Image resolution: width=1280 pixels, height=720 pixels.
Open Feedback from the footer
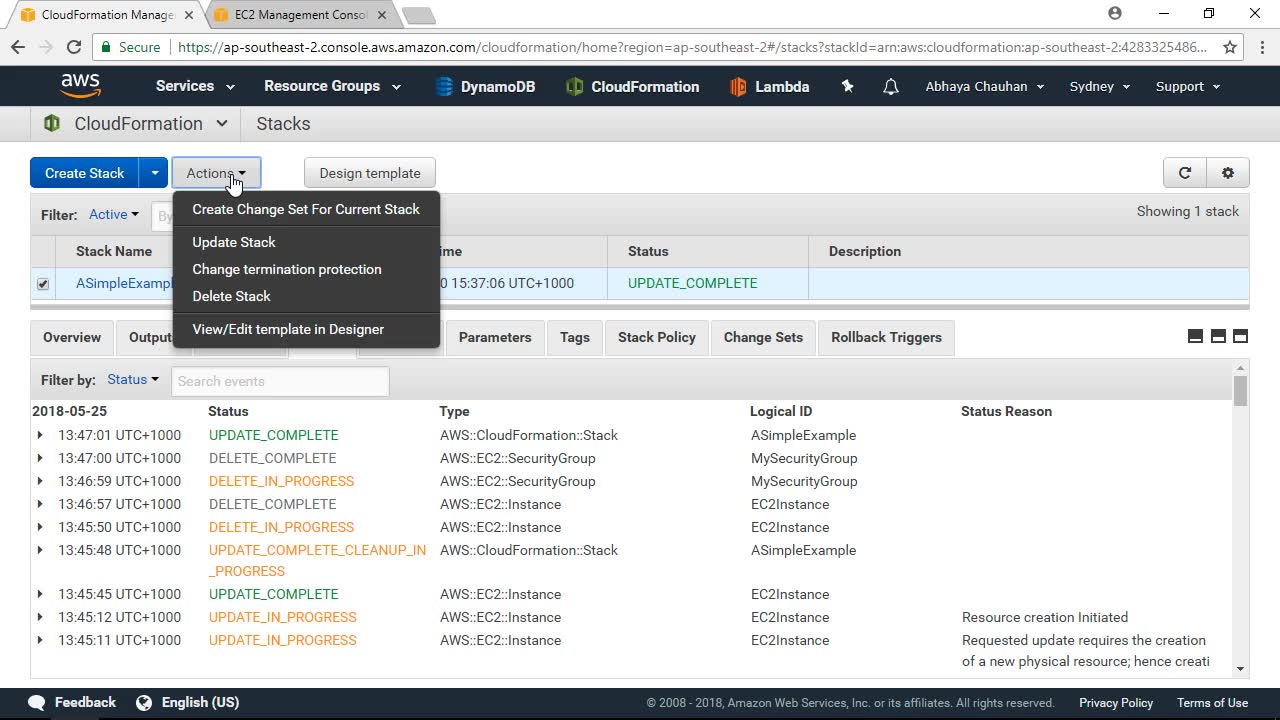click(x=72, y=702)
